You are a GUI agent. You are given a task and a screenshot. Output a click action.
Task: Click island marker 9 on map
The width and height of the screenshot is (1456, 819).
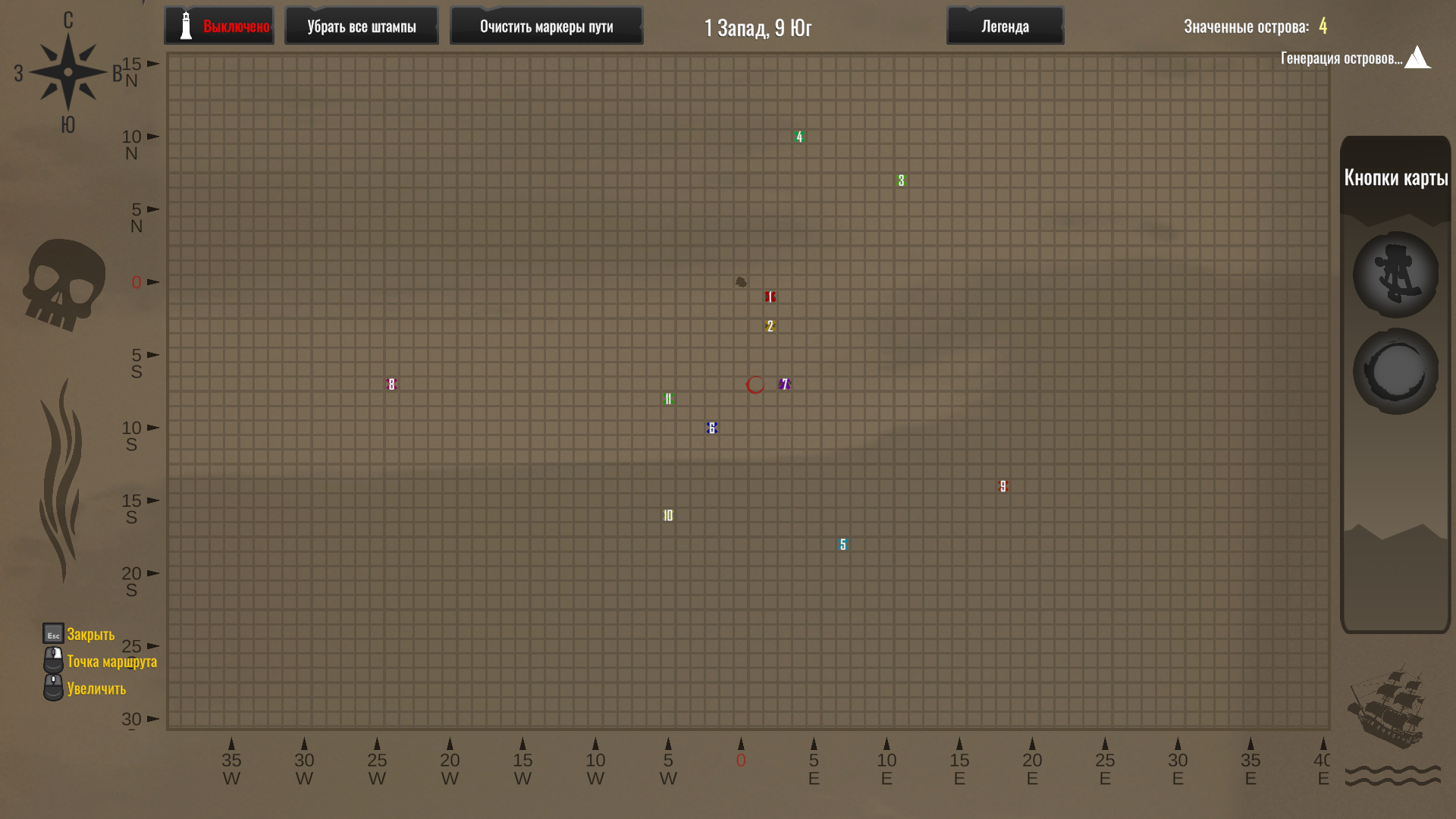(x=1003, y=486)
